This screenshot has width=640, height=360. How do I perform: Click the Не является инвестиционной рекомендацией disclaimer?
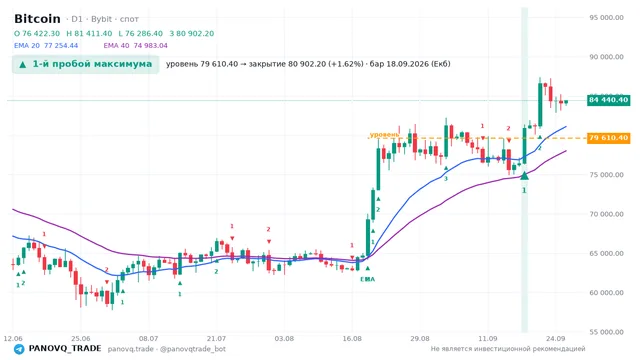click(x=508, y=349)
